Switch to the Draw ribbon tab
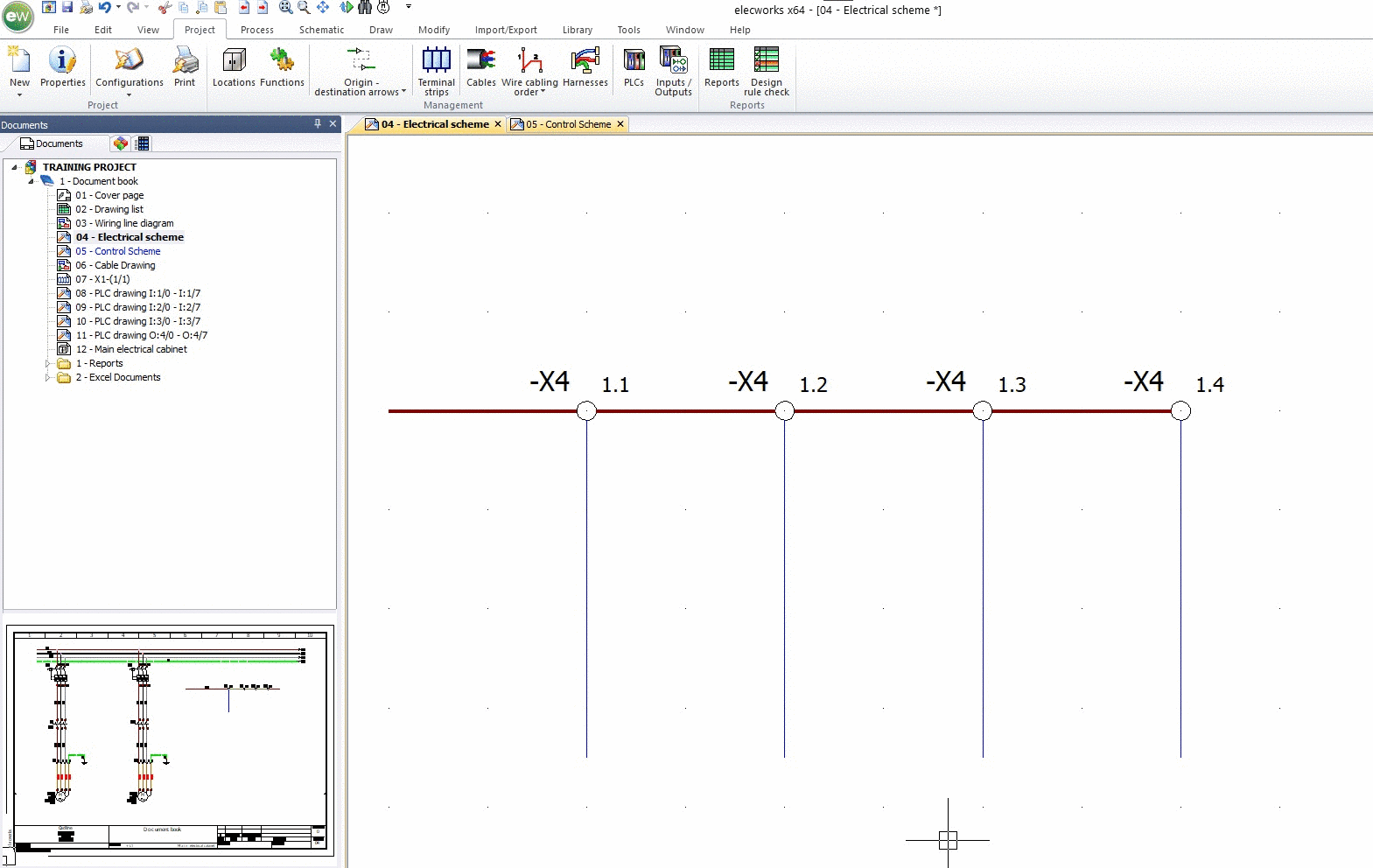This screenshot has height=868, width=1373. [381, 30]
